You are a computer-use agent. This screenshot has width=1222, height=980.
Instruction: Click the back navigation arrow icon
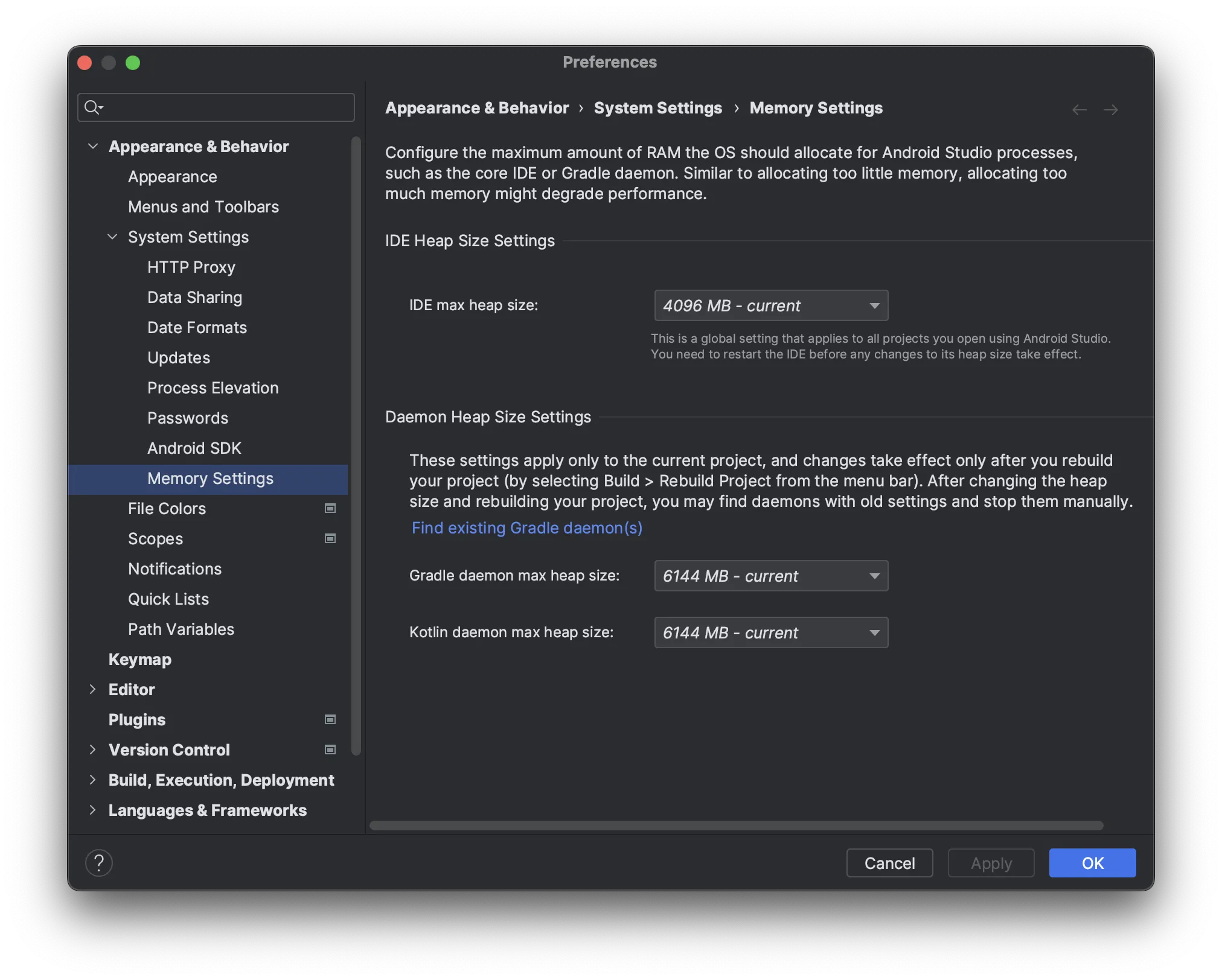pyautogui.click(x=1080, y=110)
